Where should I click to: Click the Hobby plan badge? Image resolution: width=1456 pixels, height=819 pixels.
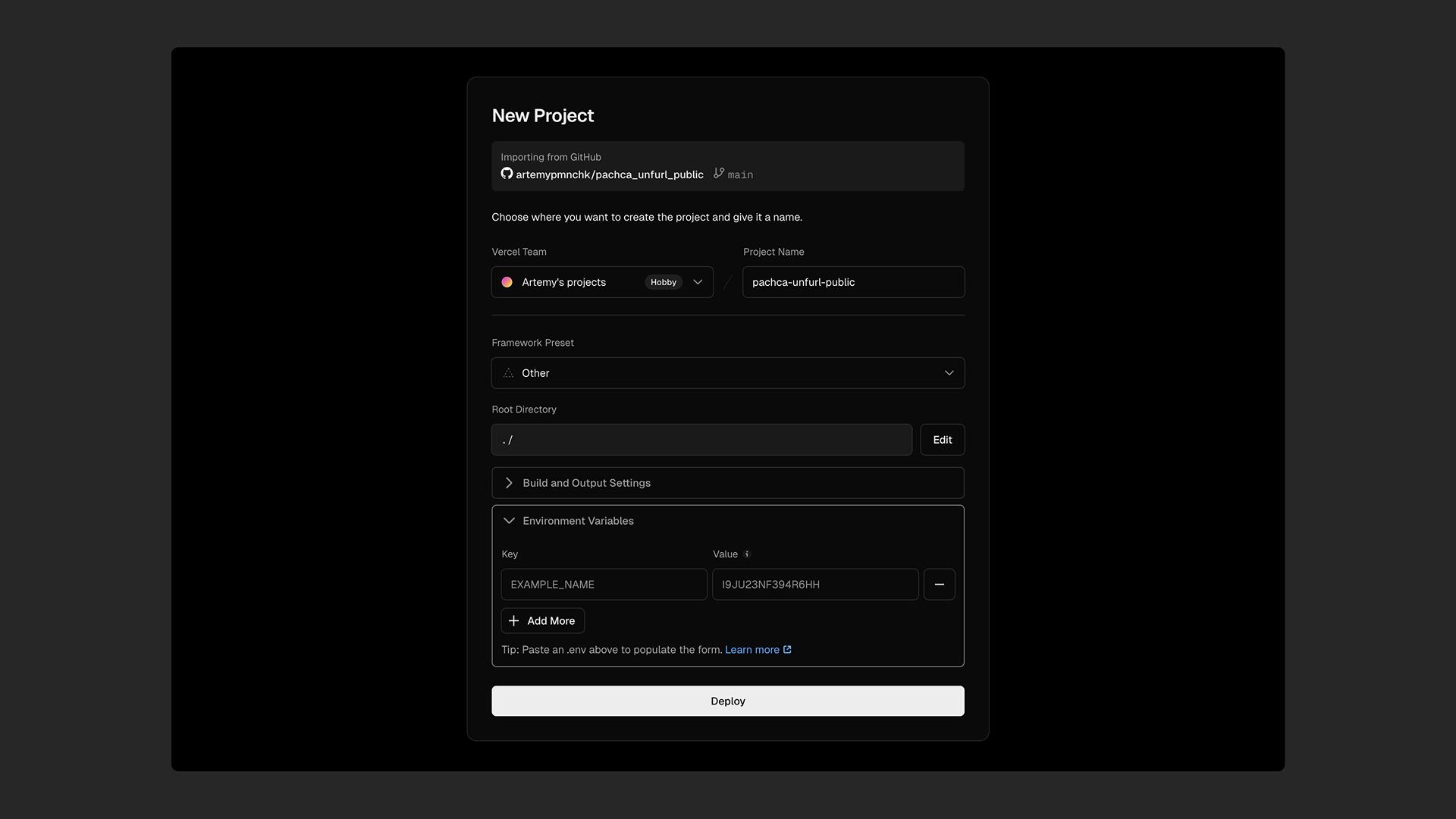coord(663,282)
